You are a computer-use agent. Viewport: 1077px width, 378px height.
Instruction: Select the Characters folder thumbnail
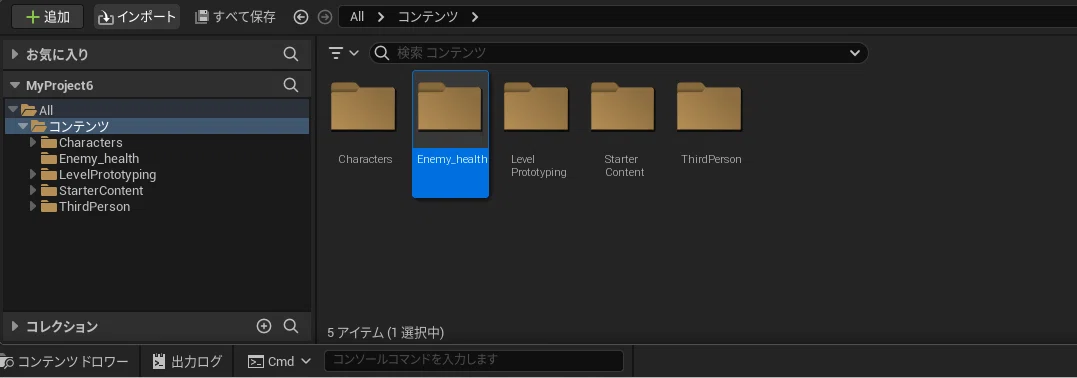click(363, 108)
